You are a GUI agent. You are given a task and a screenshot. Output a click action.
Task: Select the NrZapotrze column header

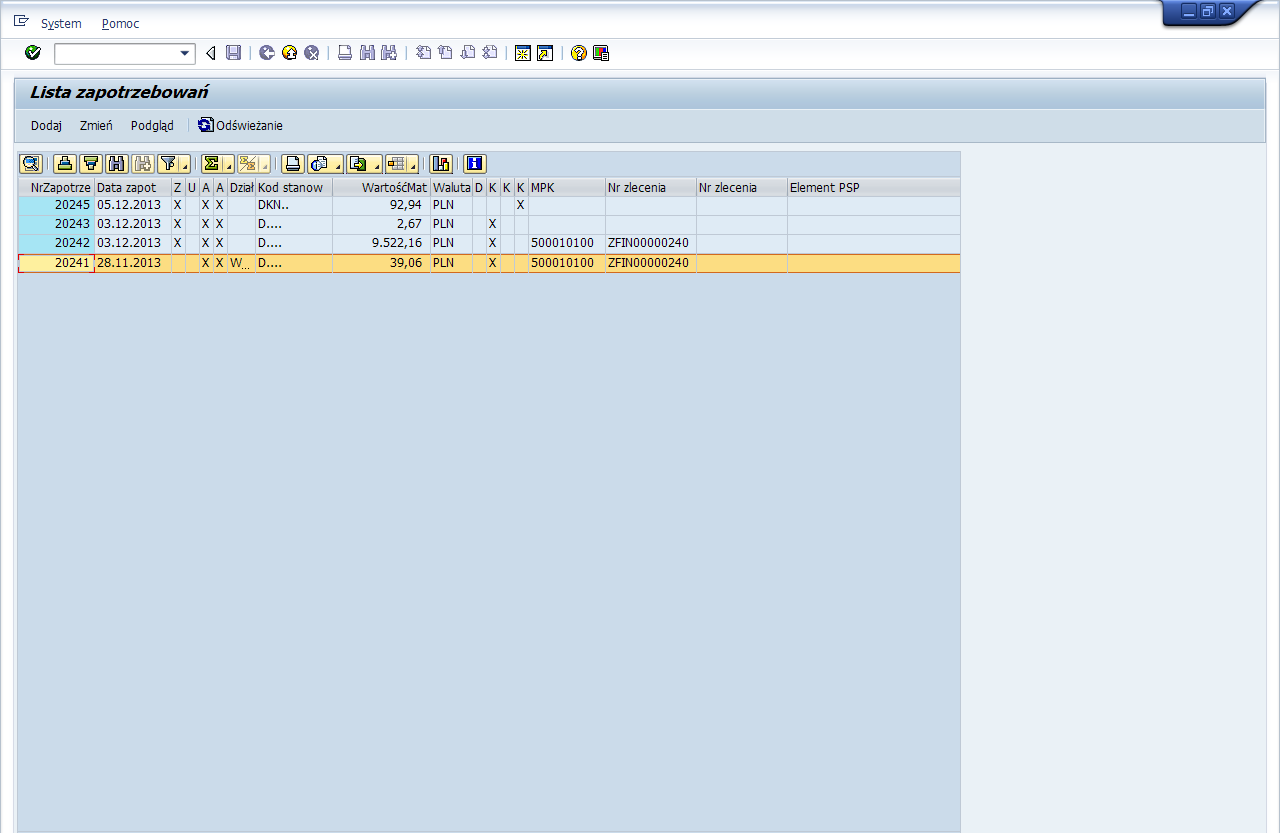pyautogui.click(x=56, y=187)
